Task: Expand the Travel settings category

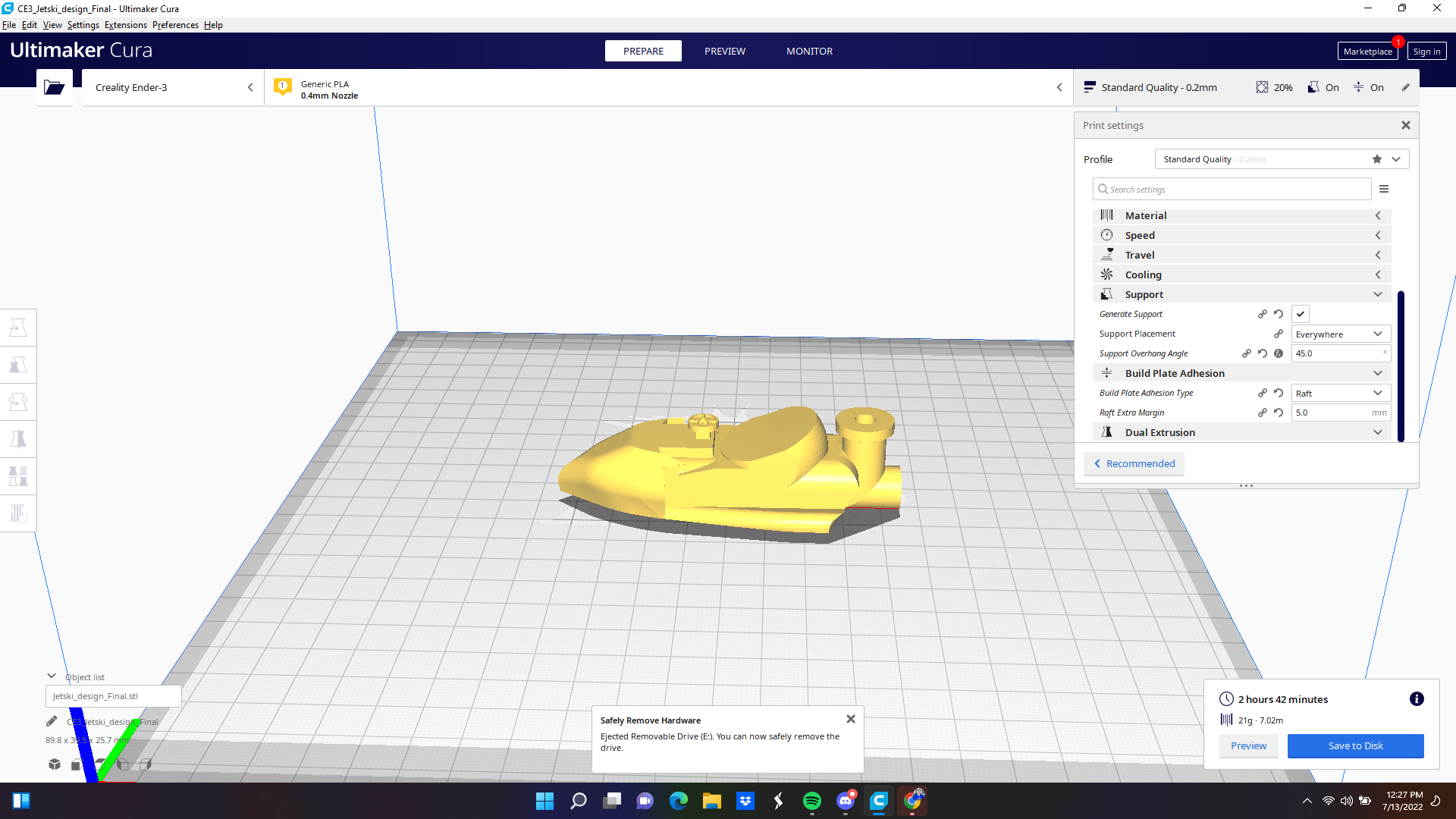Action: (1242, 255)
